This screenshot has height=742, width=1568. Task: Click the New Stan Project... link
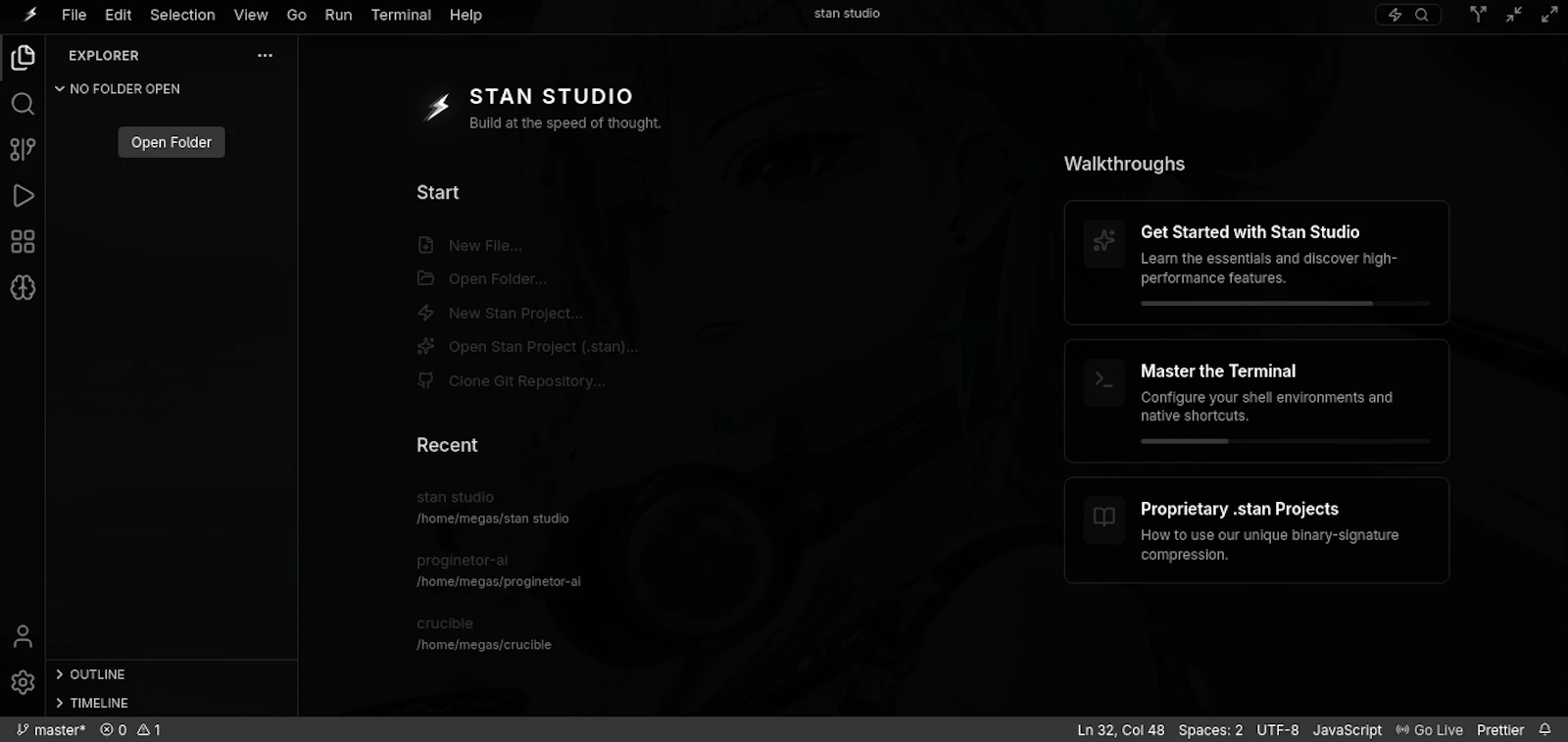(x=500, y=313)
